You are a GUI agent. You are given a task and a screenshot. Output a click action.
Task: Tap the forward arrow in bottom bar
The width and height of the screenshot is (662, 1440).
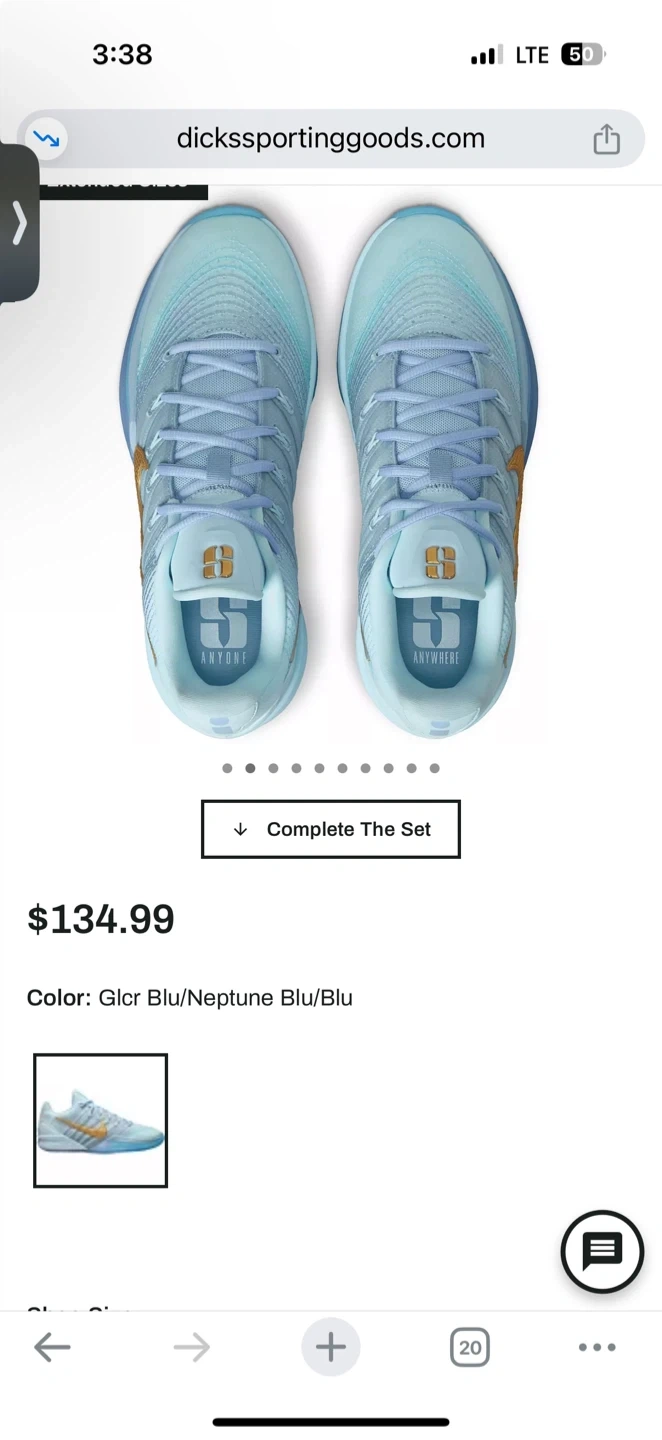(191, 1347)
